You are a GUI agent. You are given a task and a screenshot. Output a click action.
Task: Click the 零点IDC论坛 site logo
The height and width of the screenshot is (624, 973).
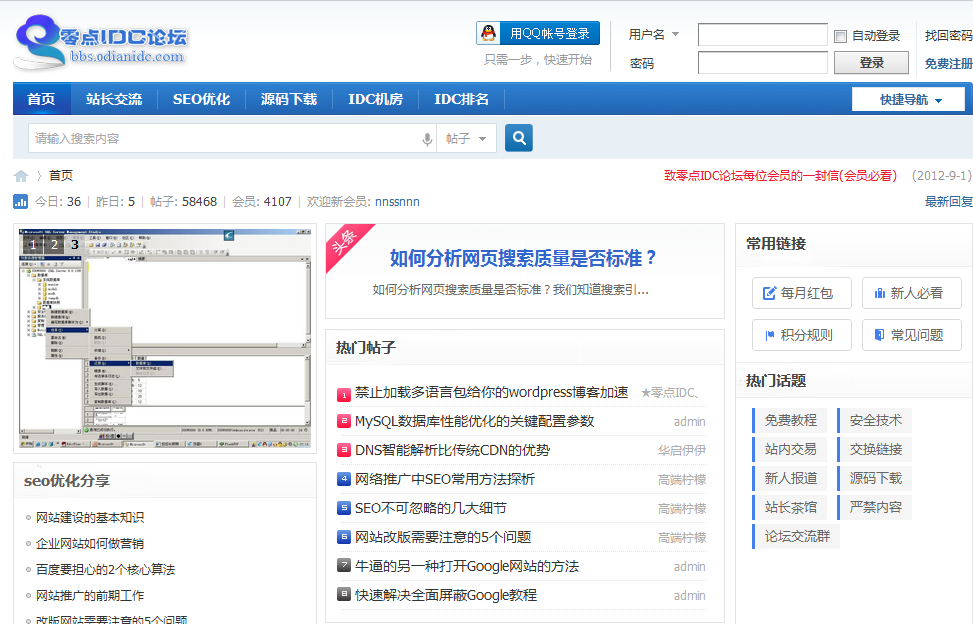101,46
